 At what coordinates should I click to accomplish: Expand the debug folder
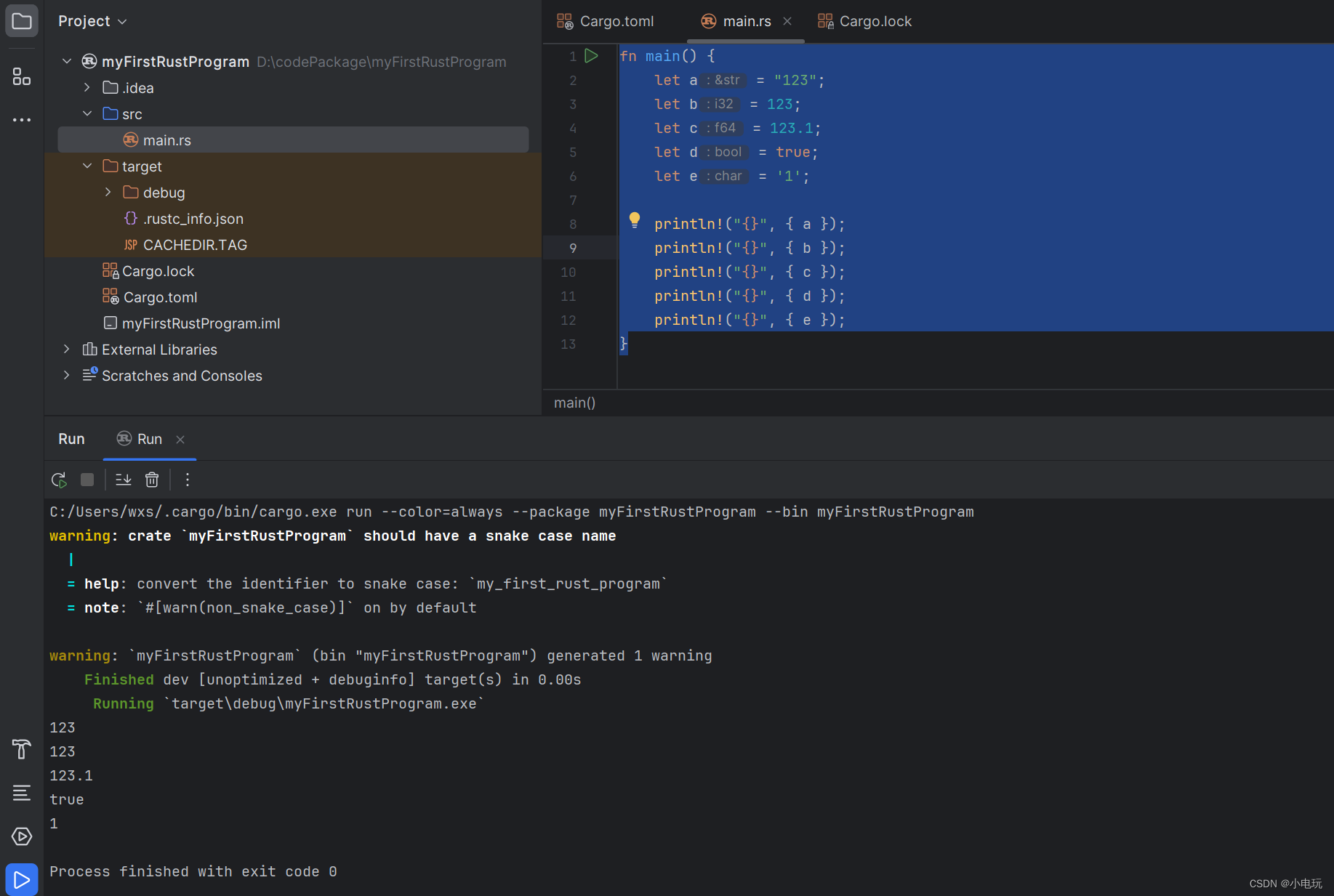coord(108,192)
